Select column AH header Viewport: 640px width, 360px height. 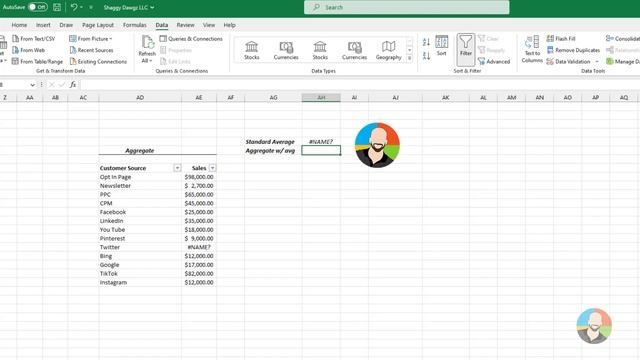[321, 98]
